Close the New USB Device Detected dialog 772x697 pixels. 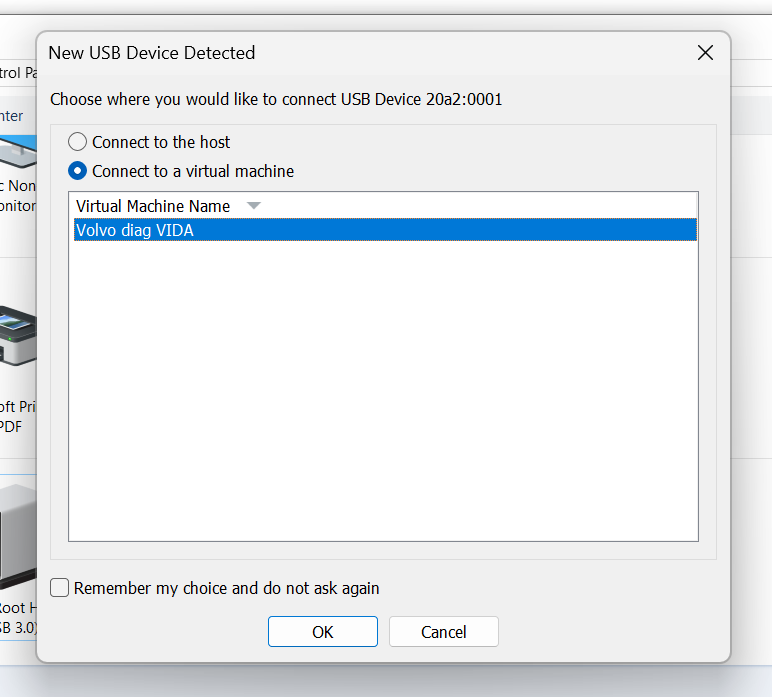coord(705,53)
